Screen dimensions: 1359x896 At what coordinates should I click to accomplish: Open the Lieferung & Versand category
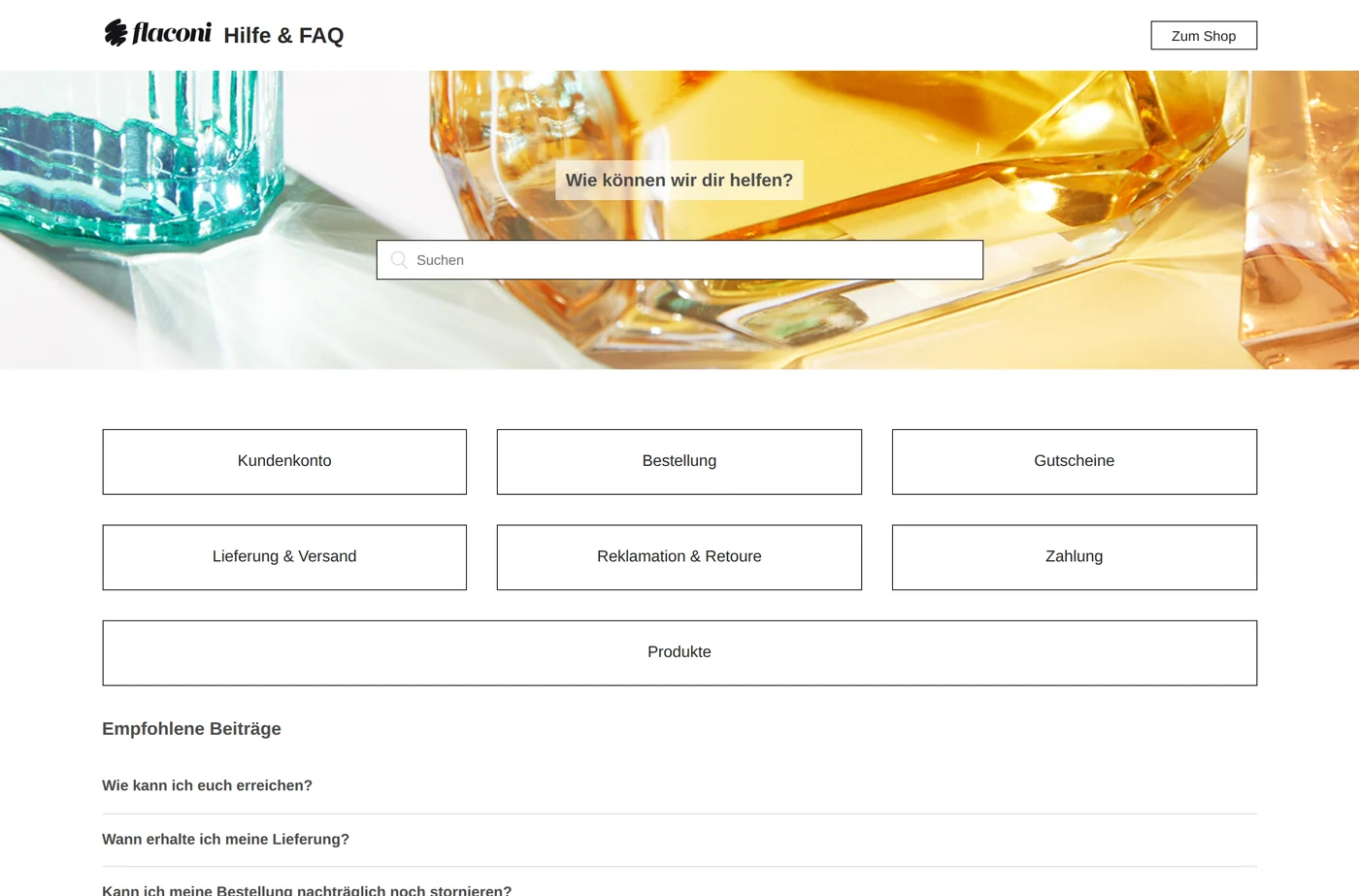click(x=284, y=557)
